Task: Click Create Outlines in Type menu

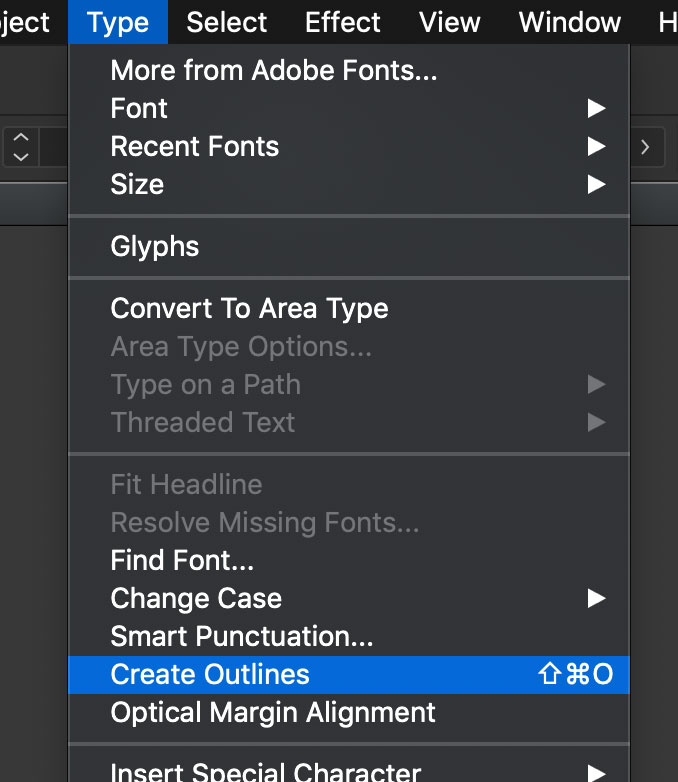Action: point(210,674)
